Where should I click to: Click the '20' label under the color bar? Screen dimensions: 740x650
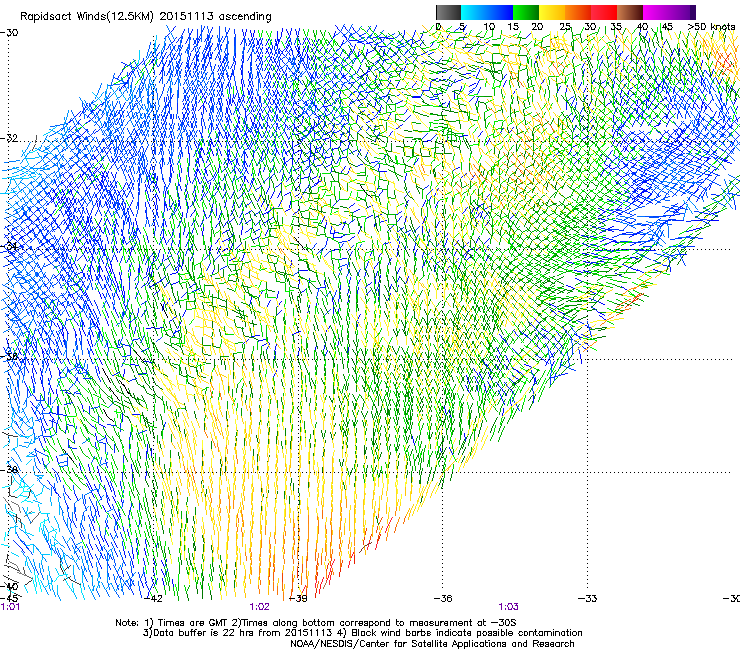point(537,27)
